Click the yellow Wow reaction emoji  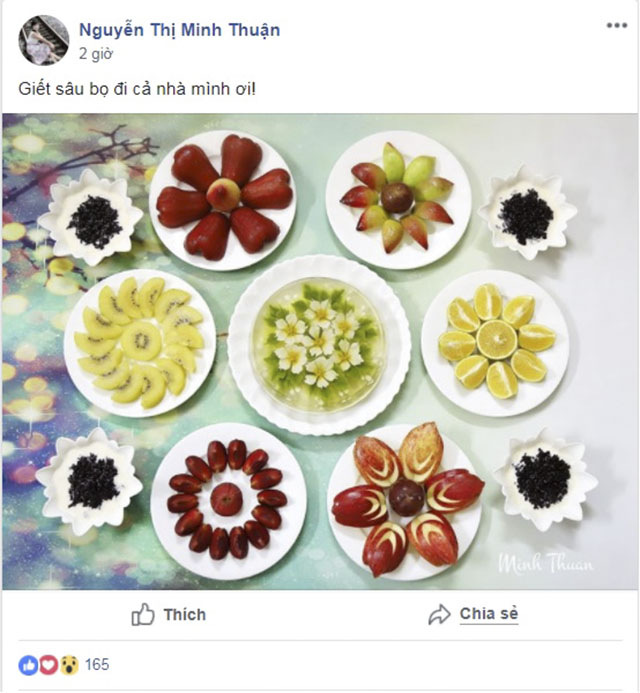point(67,665)
